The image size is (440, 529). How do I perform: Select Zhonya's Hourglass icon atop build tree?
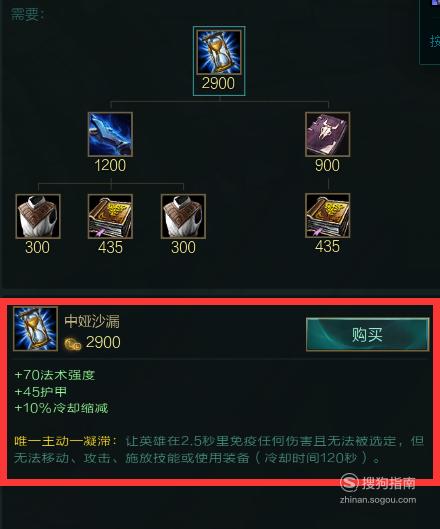tap(219, 52)
